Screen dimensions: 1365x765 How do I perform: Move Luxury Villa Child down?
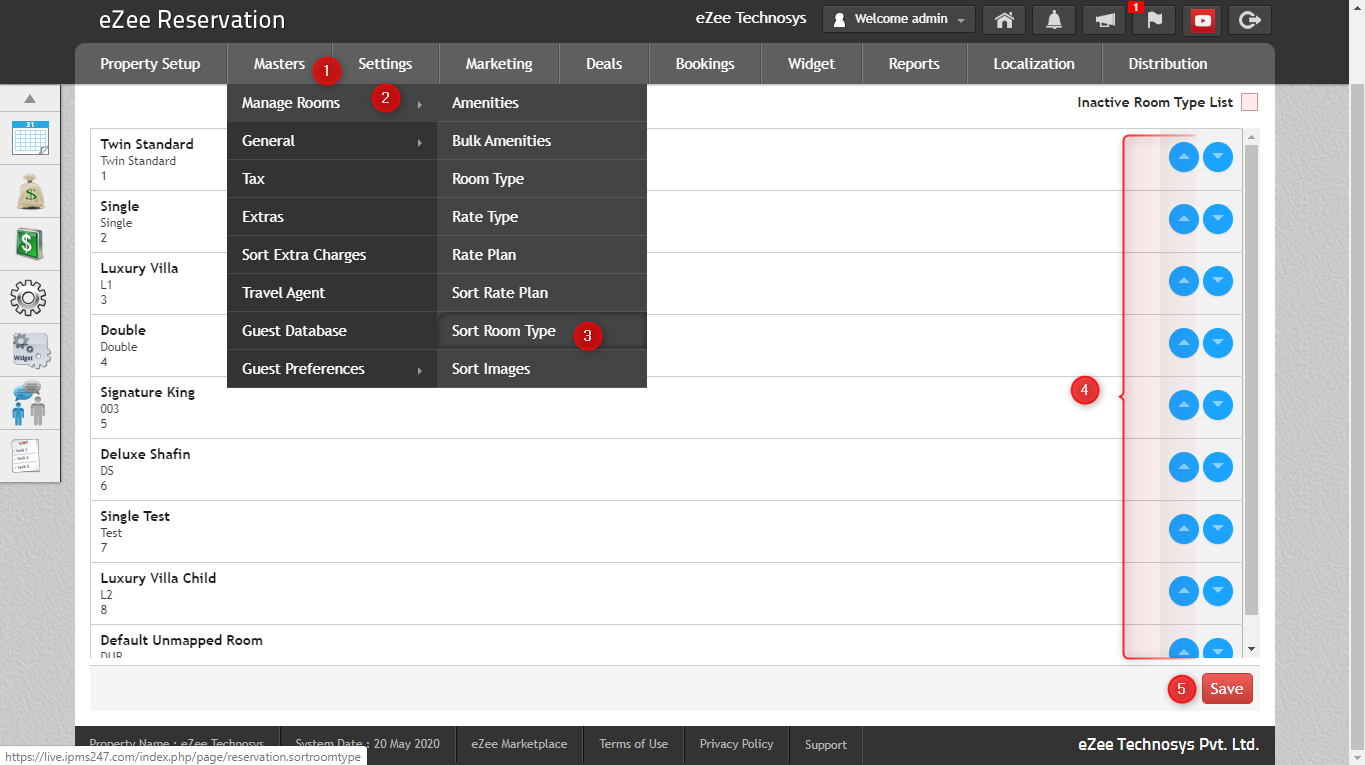1218,591
